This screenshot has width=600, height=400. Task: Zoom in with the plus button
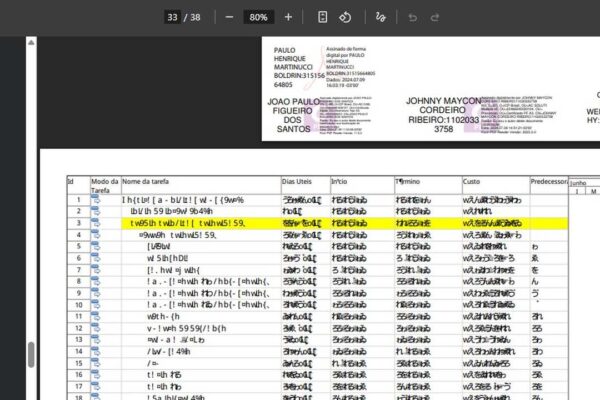pos(289,17)
